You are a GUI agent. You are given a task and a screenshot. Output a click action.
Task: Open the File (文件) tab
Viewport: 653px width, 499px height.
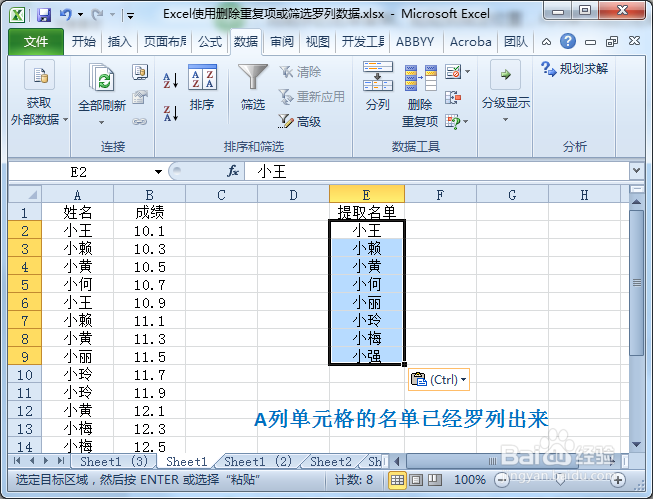point(36,42)
